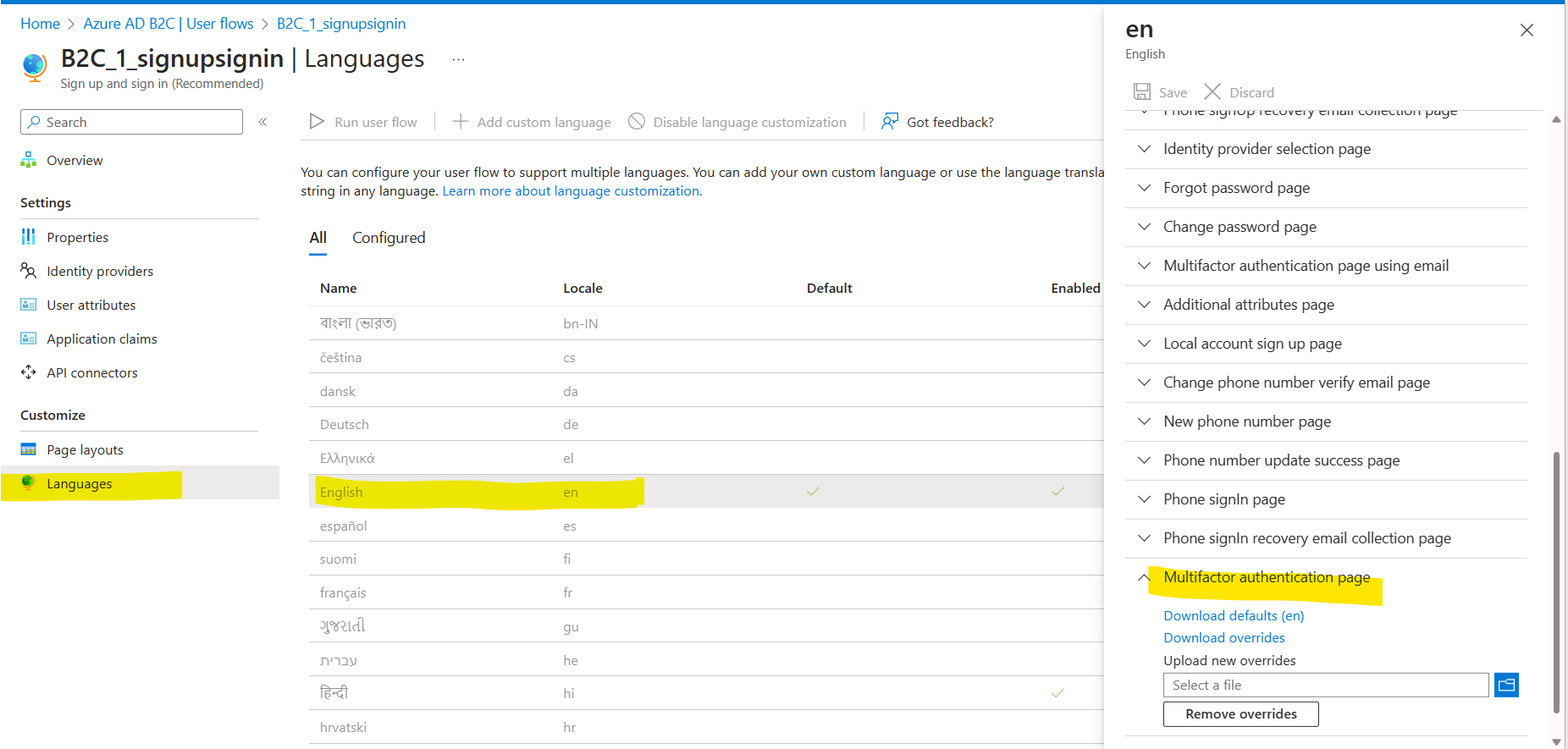
Task: Close the en language panel
Action: pos(1527,30)
